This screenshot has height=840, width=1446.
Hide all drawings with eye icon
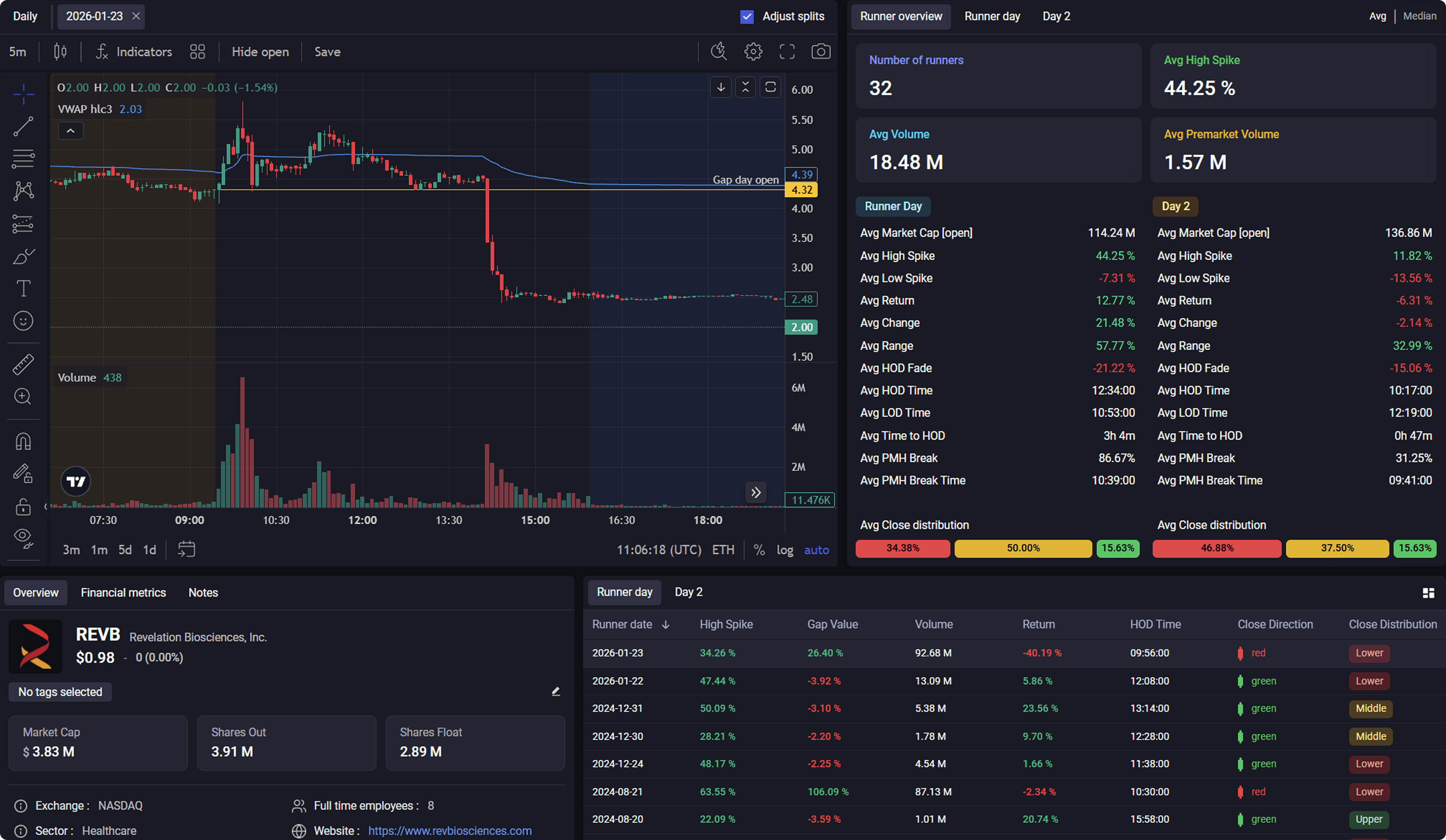(23, 538)
